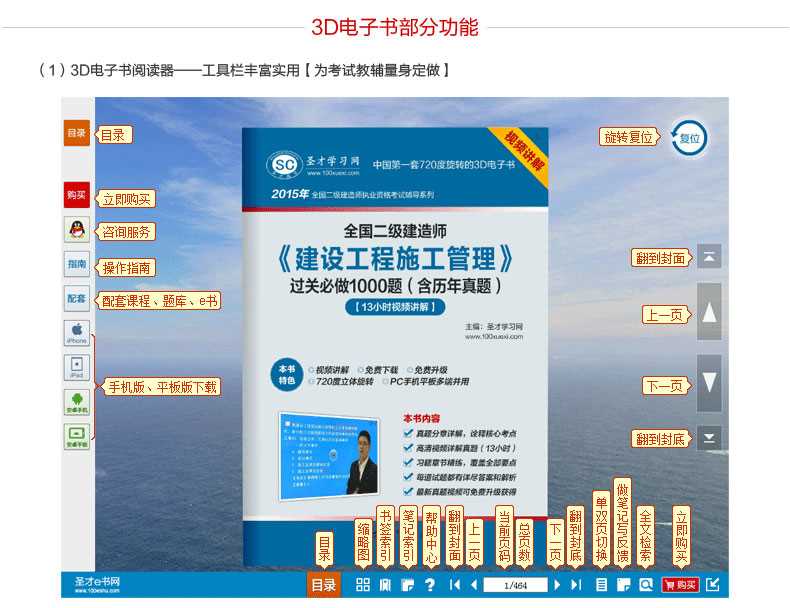Click the rotation reset (复位) icon
This screenshot has width=790, height=608.
(x=689, y=137)
